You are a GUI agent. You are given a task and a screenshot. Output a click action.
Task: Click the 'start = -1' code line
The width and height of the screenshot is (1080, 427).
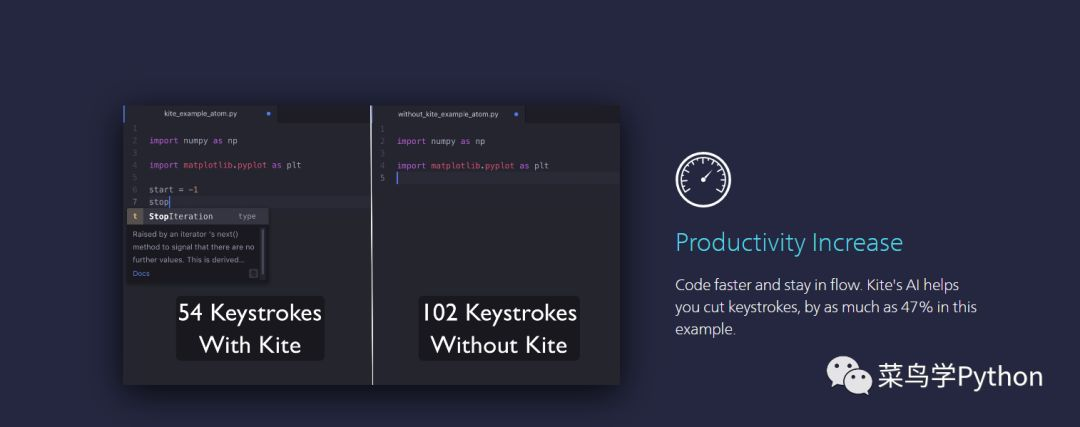(x=174, y=189)
